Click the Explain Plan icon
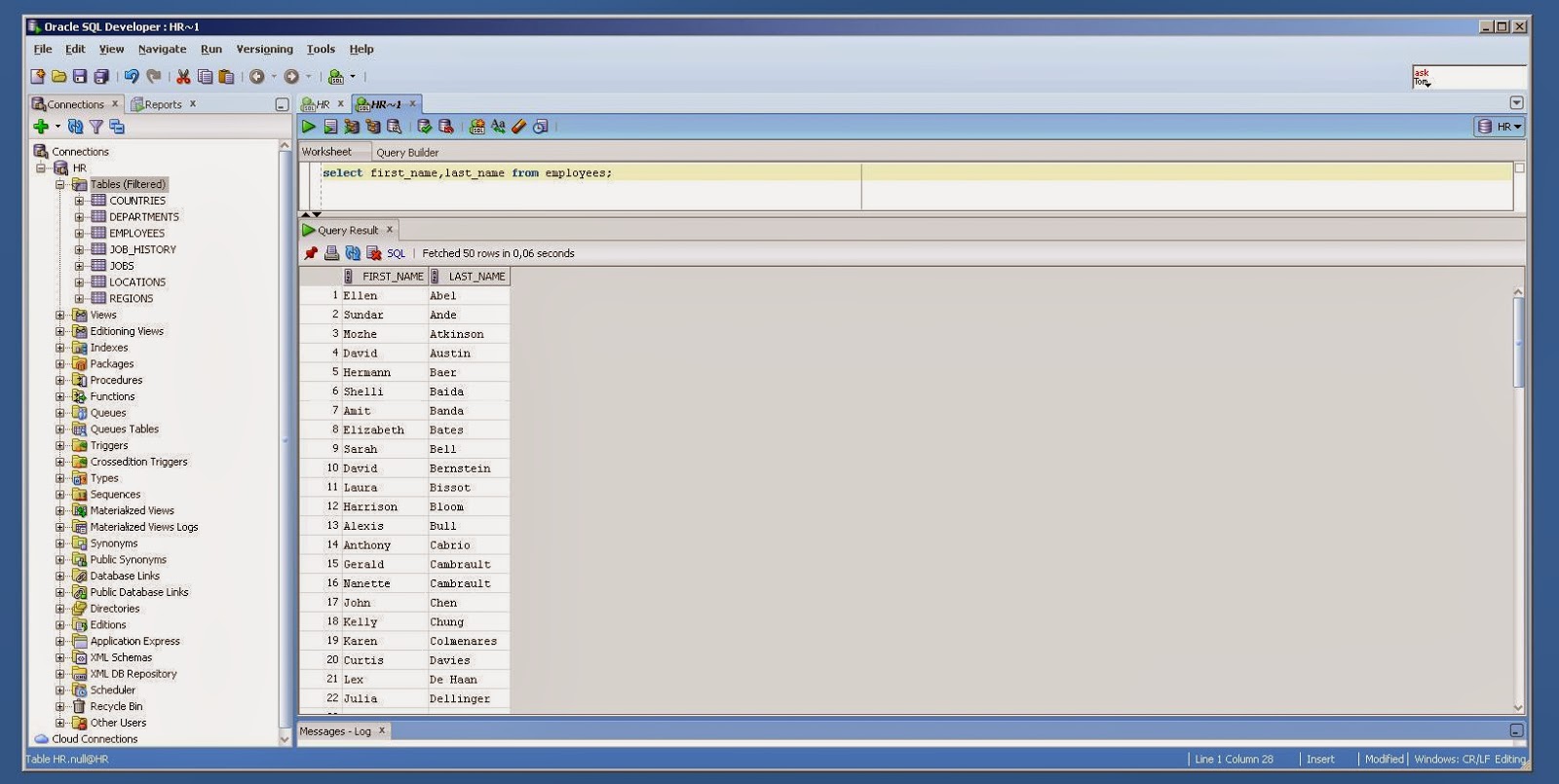The width and height of the screenshot is (1559, 784). point(352,127)
